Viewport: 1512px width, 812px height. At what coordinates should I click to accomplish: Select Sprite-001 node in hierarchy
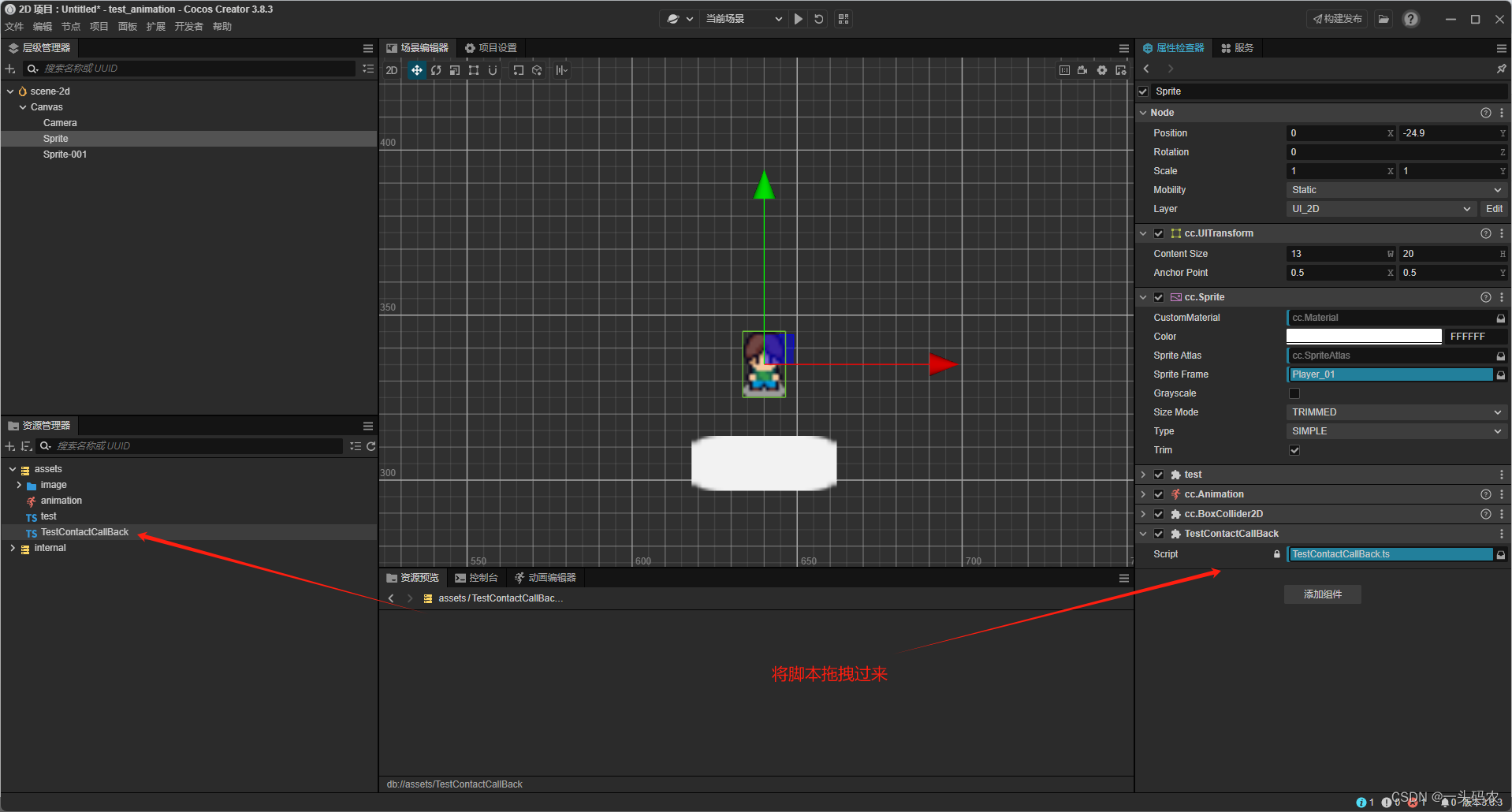[65, 155]
